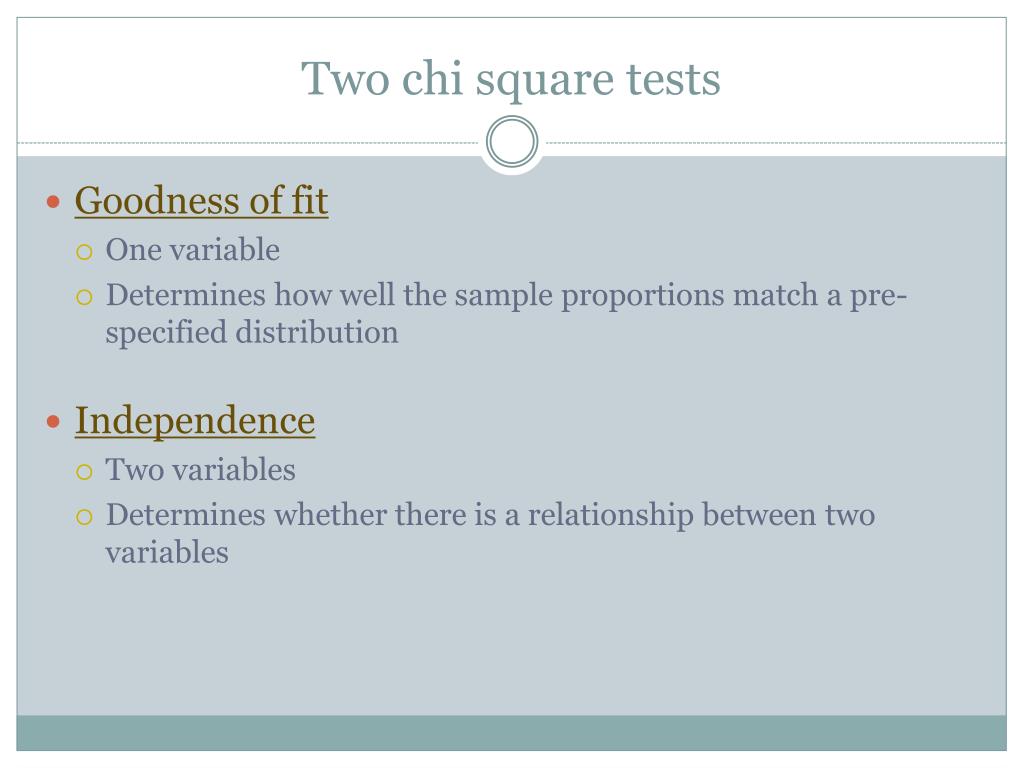This screenshot has width=1024, height=768.
Task: Click the decorative circle ornament below the title
Action: [512, 142]
